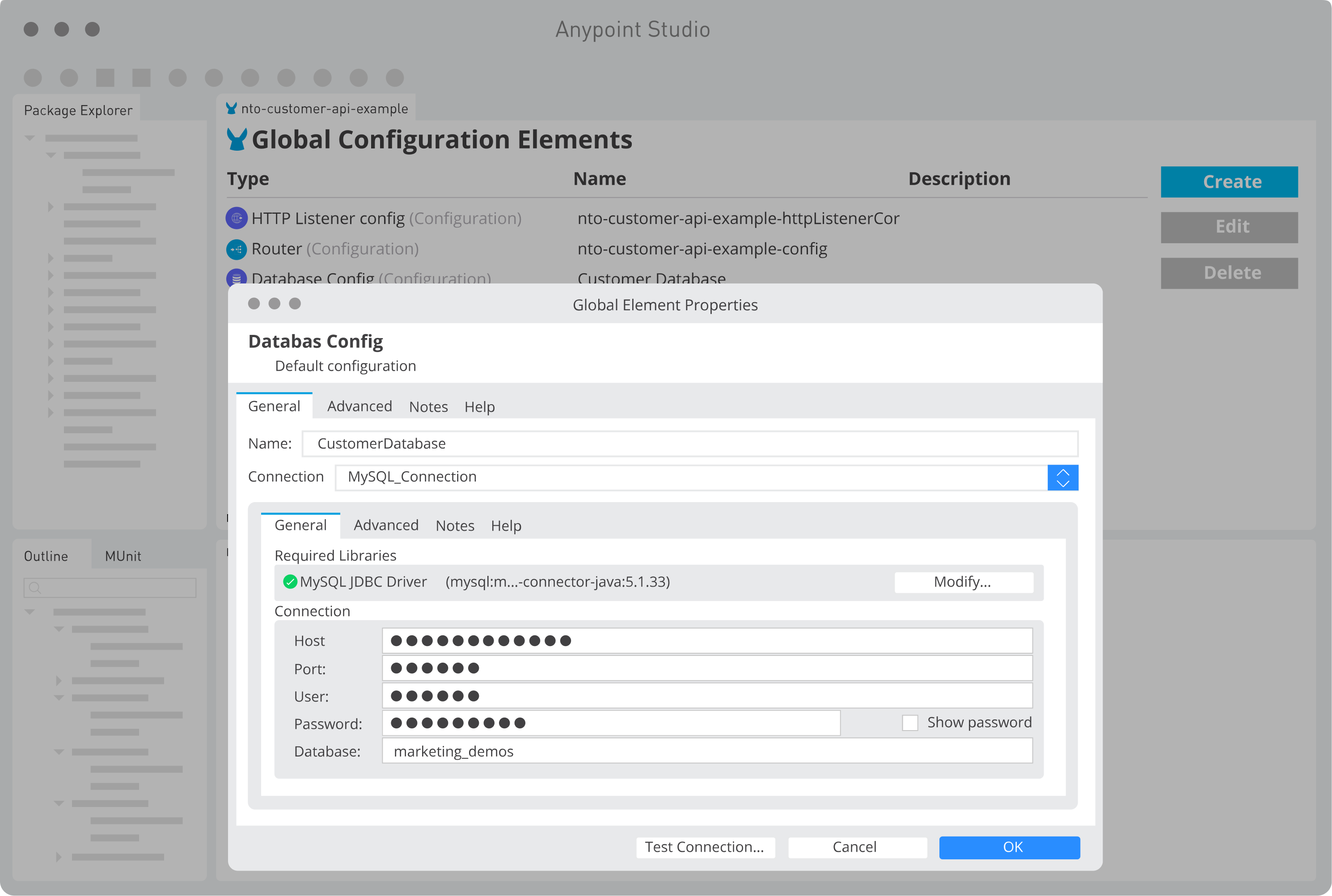Select the inner connection General tab
The image size is (1332, 896).
point(300,525)
